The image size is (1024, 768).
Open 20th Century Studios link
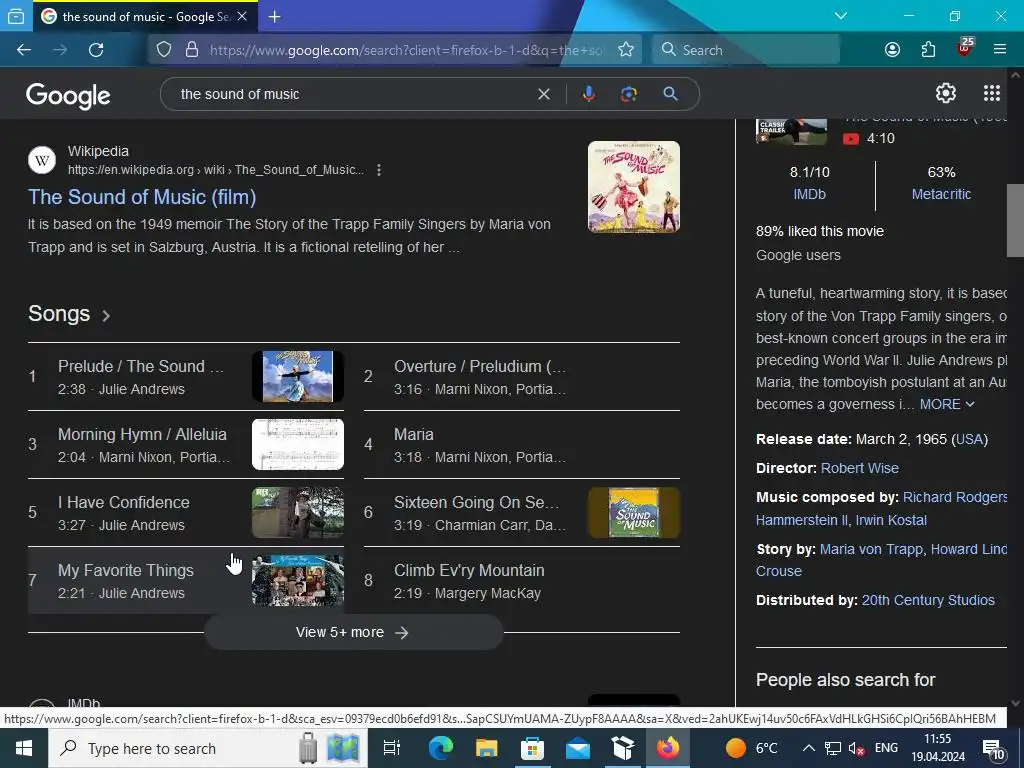(928, 600)
